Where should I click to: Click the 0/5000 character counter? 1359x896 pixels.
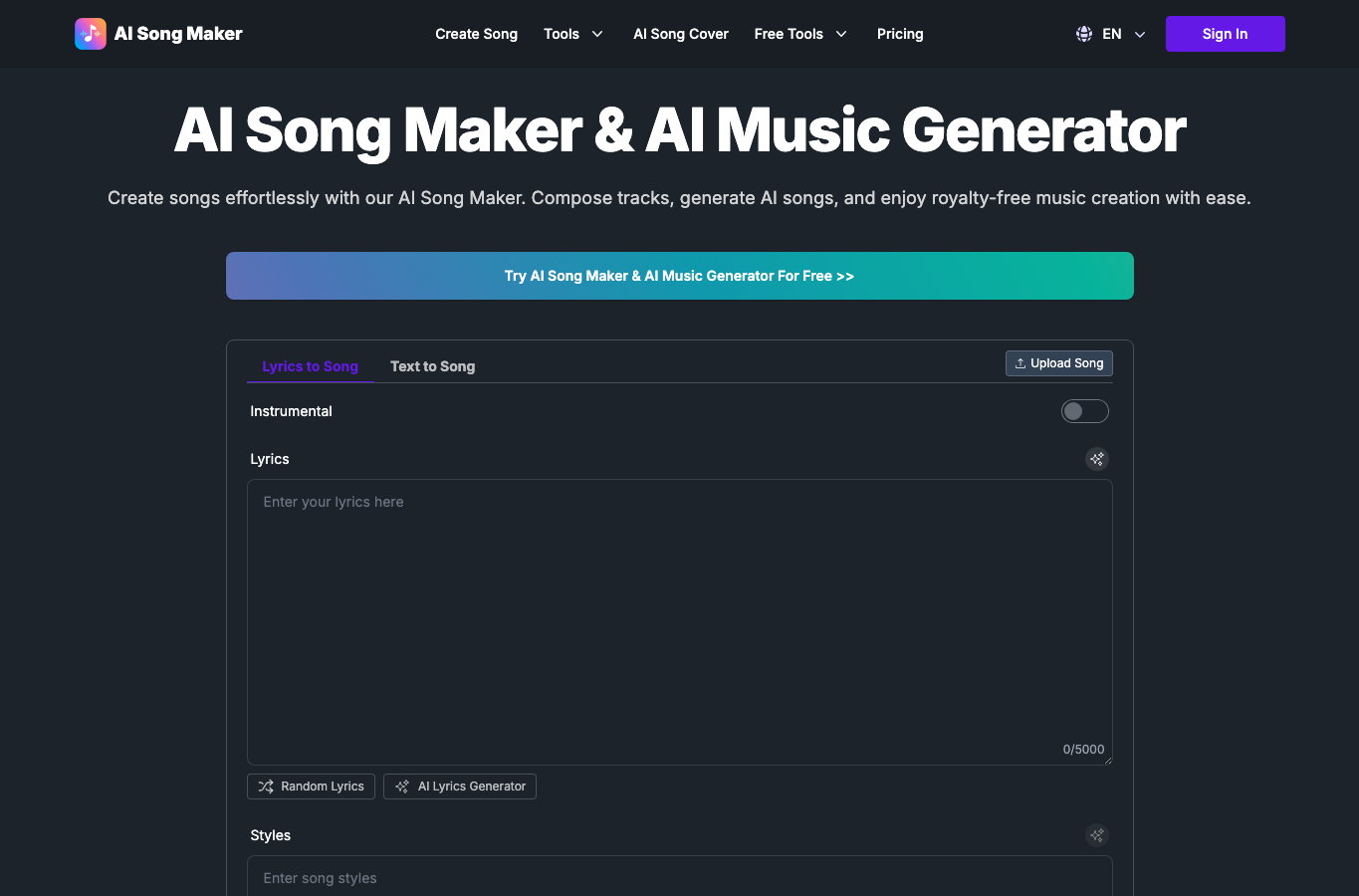[1083, 750]
